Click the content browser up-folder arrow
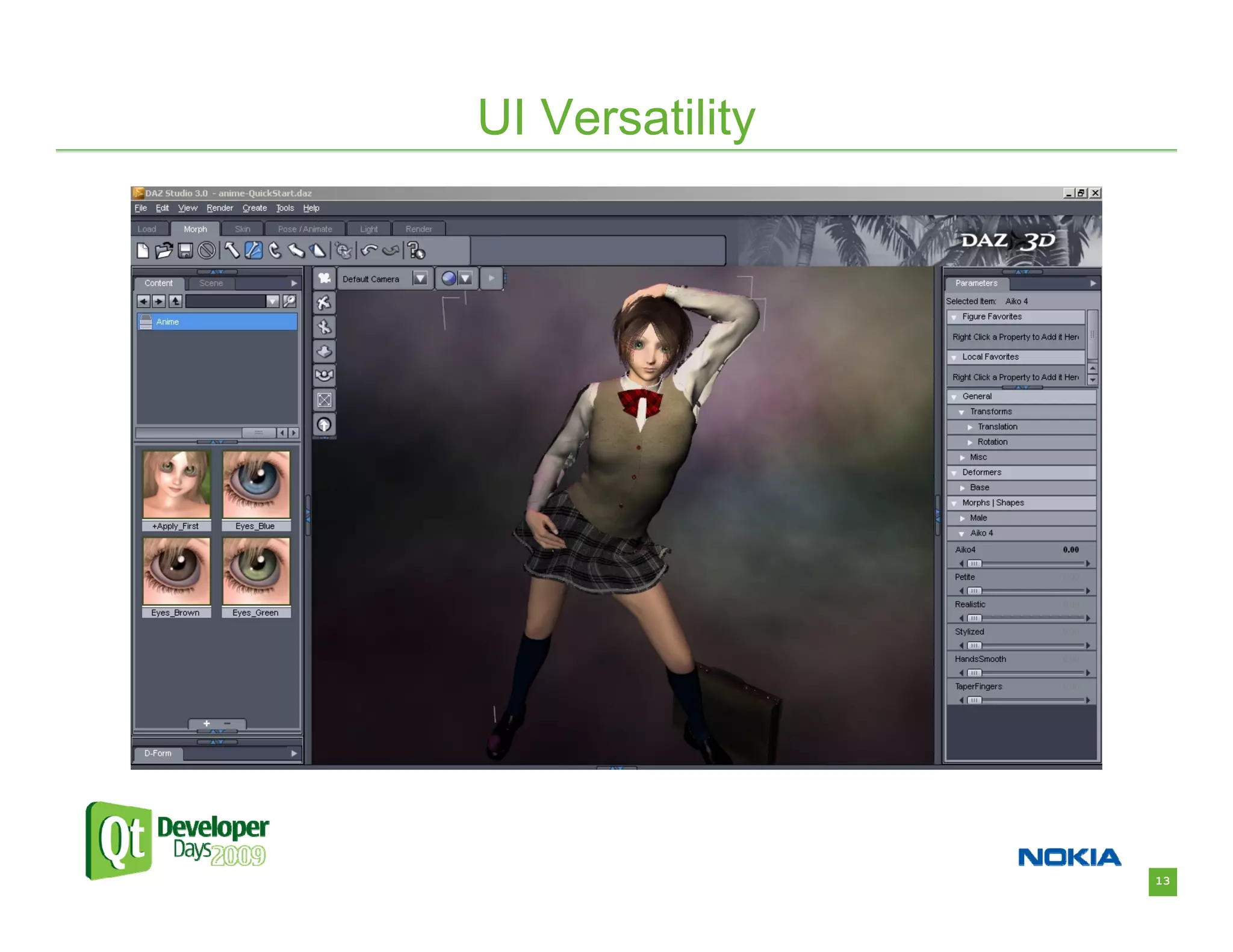 [x=175, y=301]
